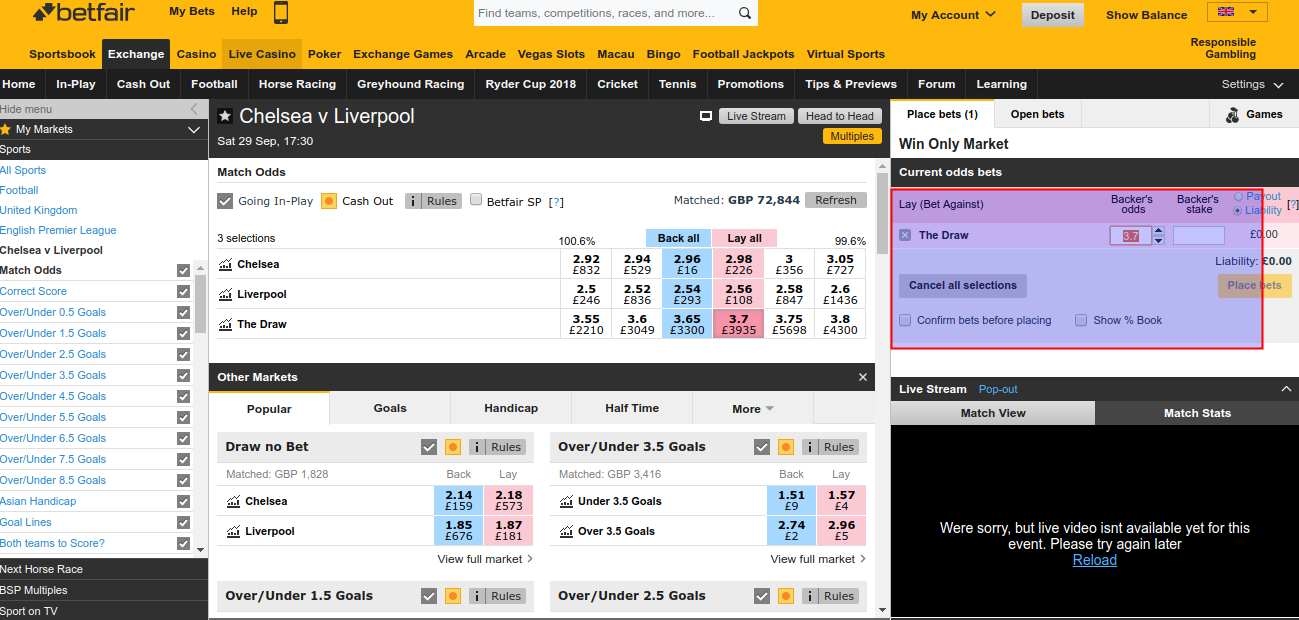
Task: Select the Goals markets tab
Action: click(x=390, y=408)
